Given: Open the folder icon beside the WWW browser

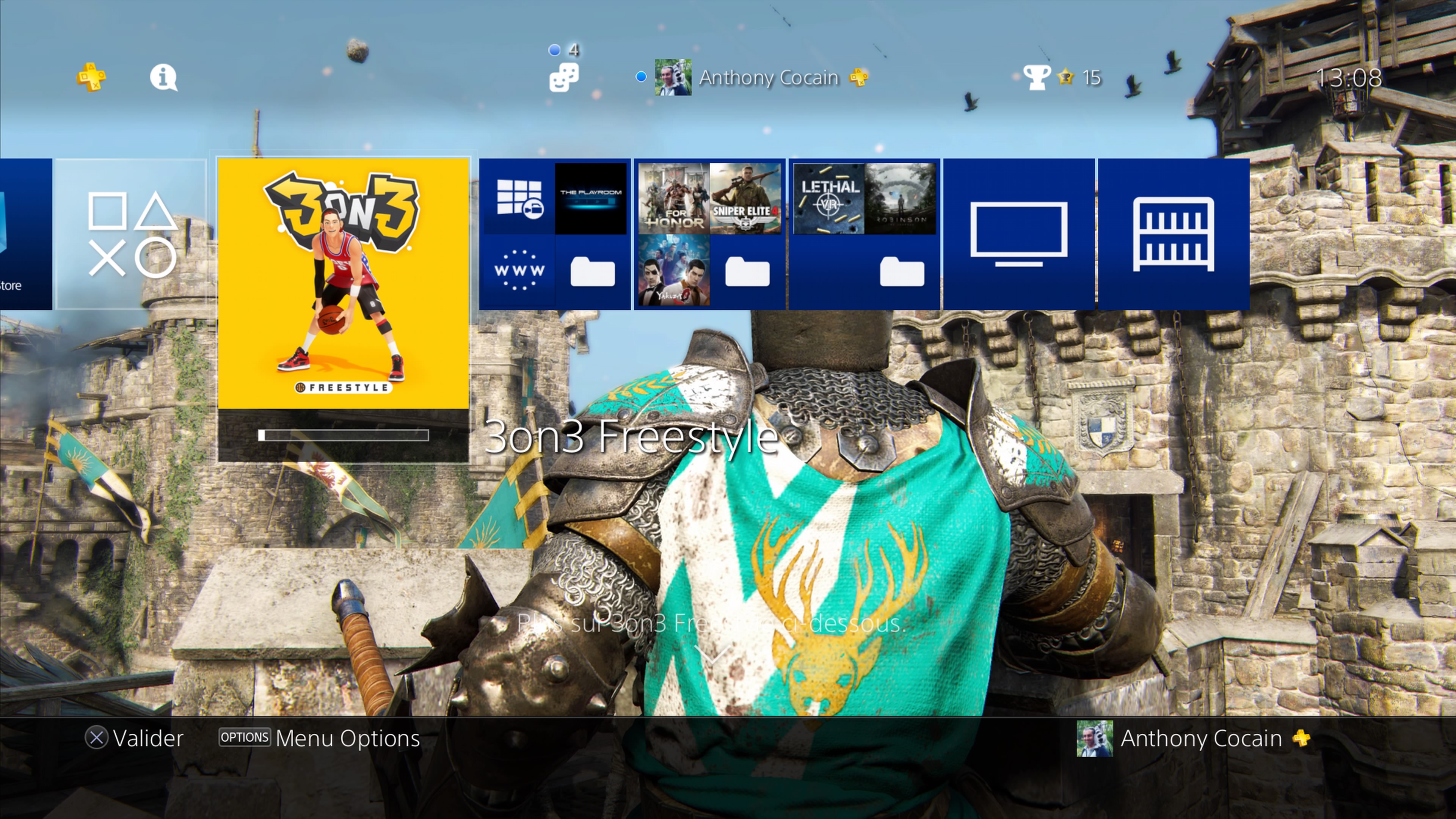Looking at the screenshot, I should (592, 271).
